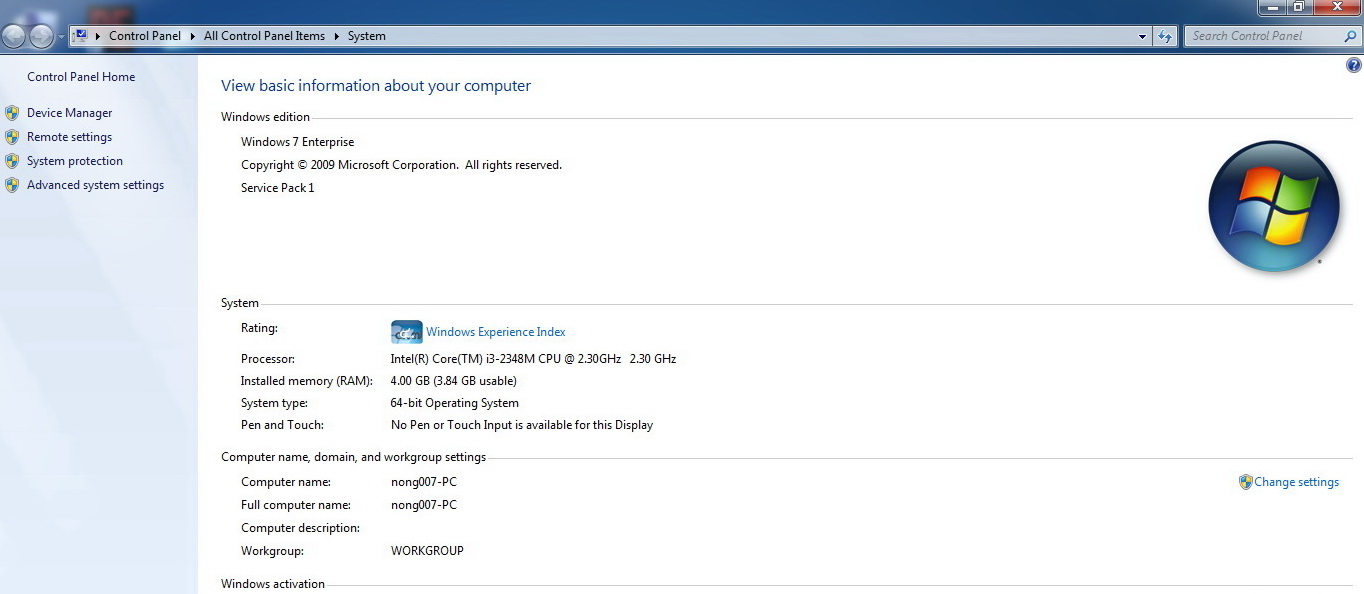Click shield icon next to Change settings

point(1245,482)
